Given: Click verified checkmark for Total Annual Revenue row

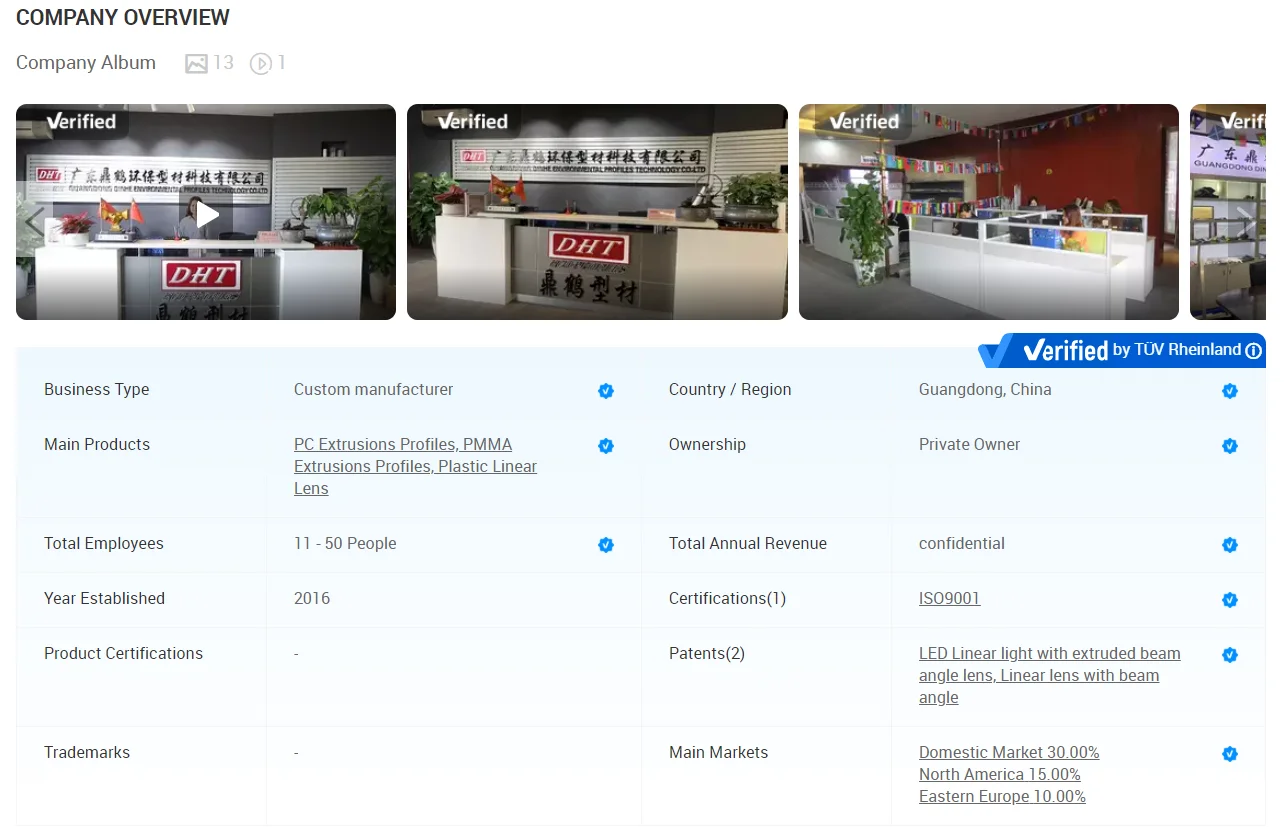Looking at the screenshot, I should [1230, 545].
